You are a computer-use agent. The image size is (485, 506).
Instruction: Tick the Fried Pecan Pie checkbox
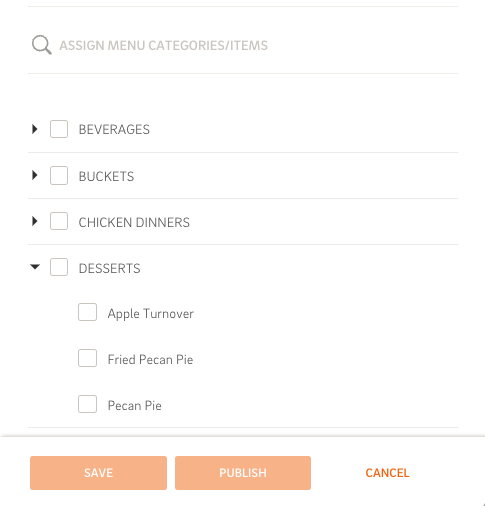tap(87, 358)
